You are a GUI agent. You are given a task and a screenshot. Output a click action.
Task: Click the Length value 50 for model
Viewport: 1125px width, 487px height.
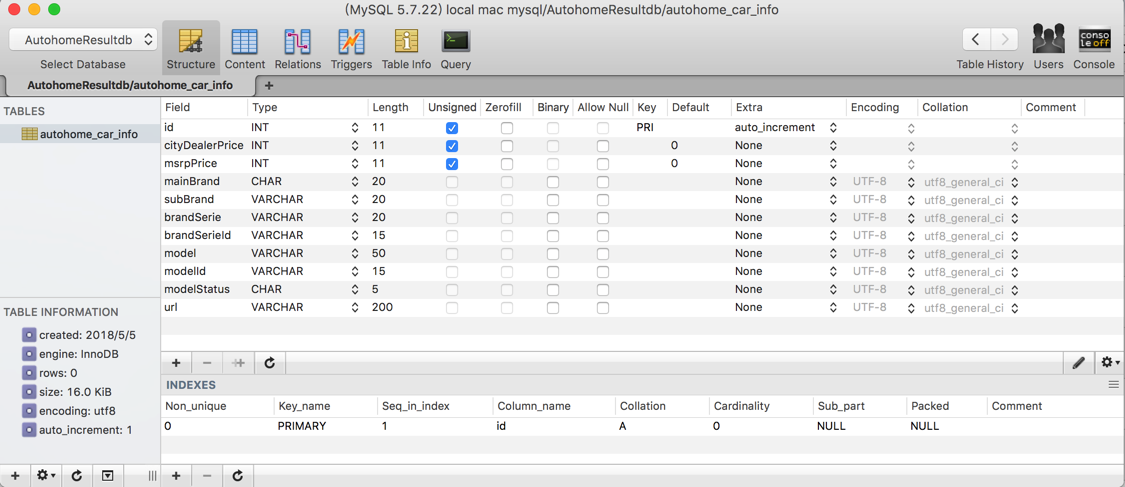(x=379, y=253)
